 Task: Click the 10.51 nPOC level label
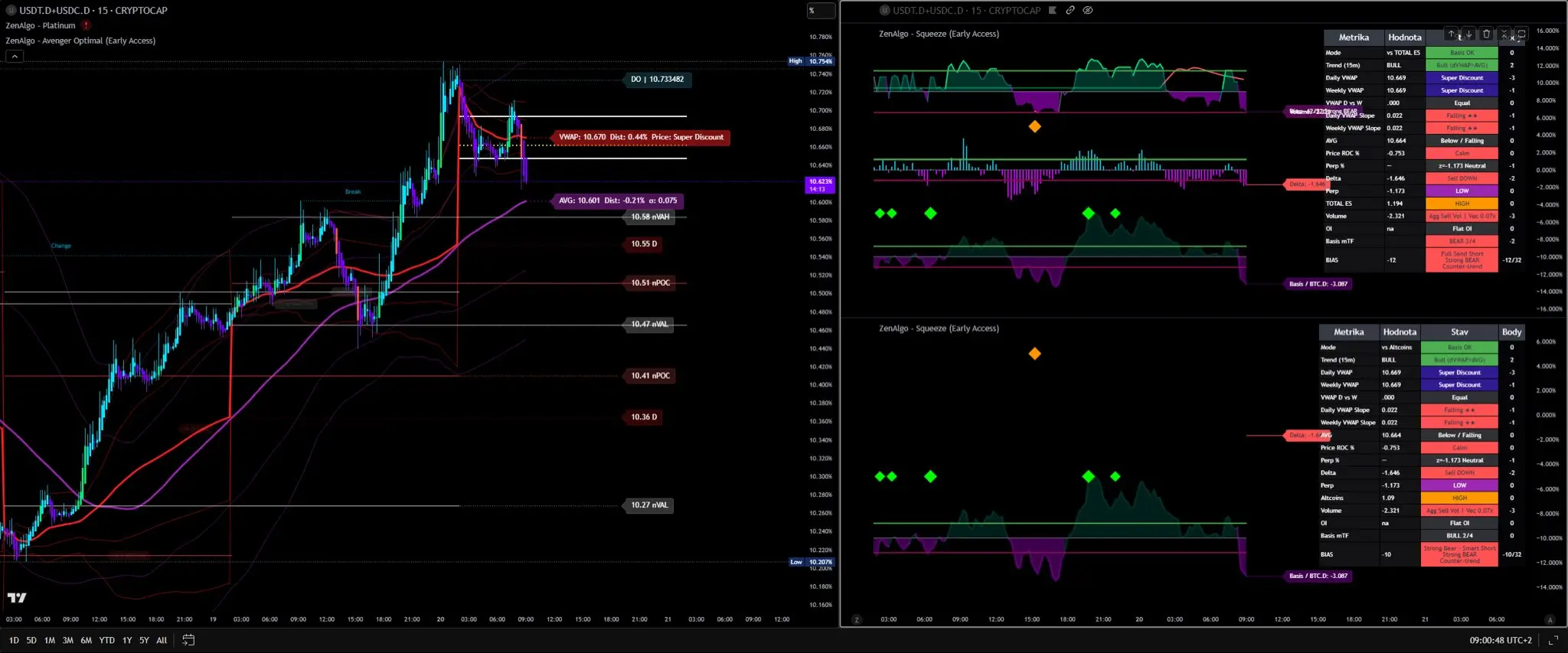[650, 282]
